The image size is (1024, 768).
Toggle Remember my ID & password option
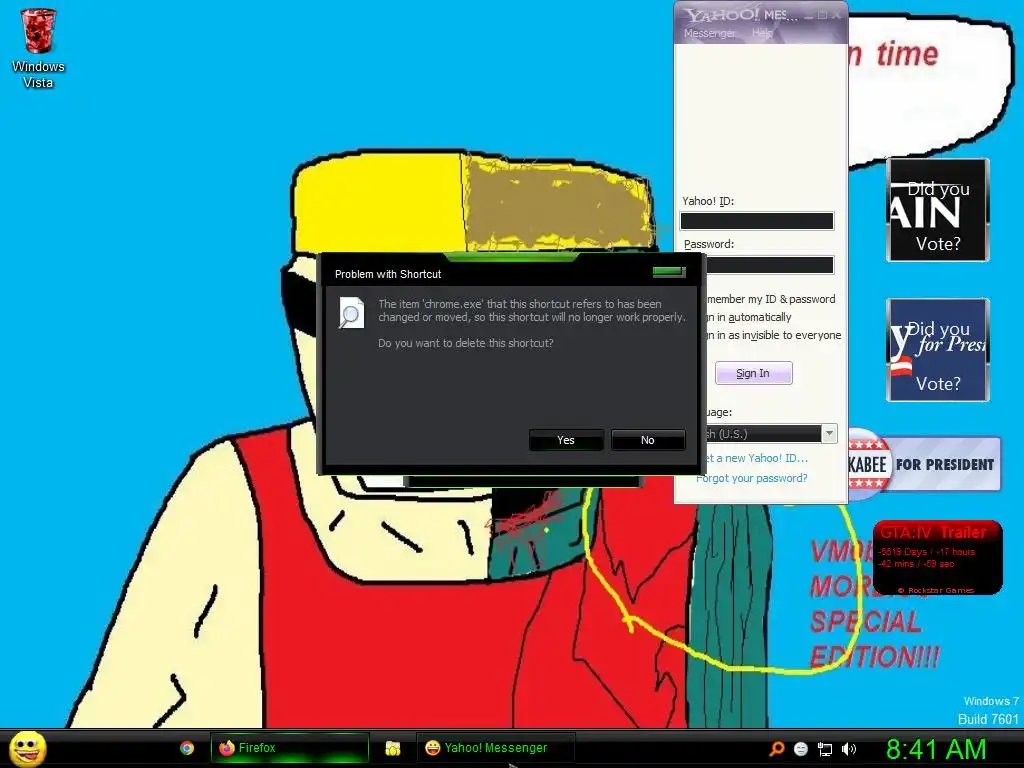point(771,299)
